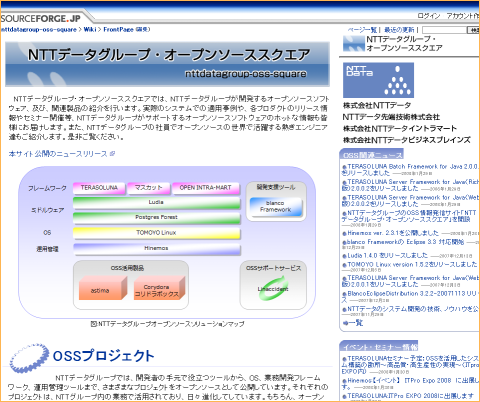Select the TERASOLUNA framework box
The height and width of the screenshot is (402, 480).
[x=99, y=188]
